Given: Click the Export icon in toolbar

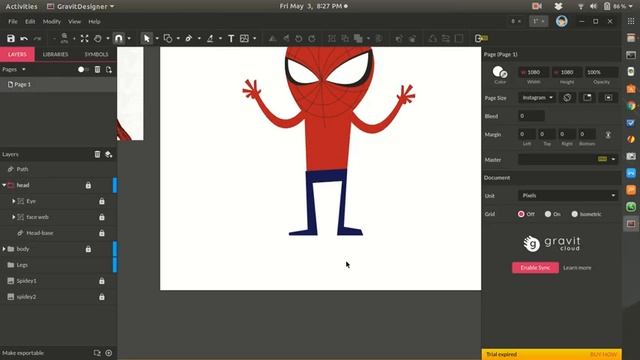Looking at the screenshot, I should (x=481, y=38).
